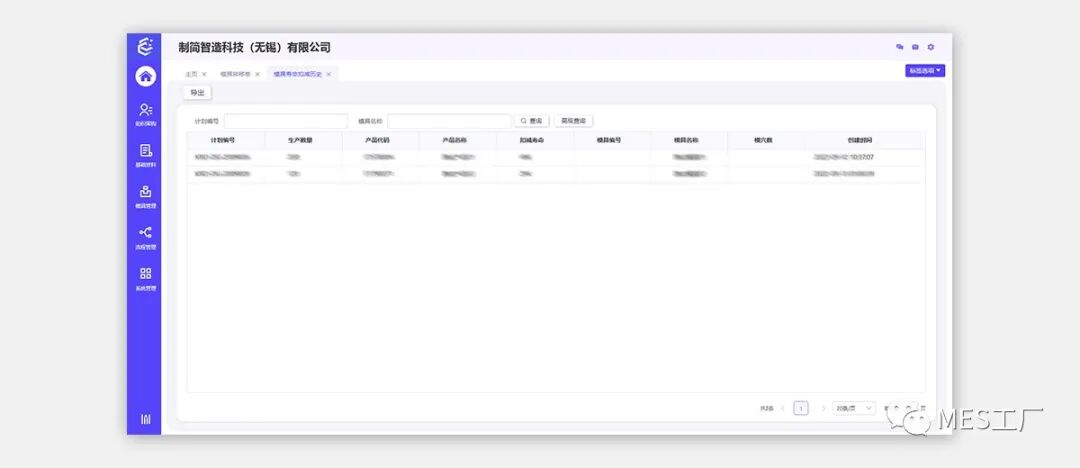1080x468 pixels.
Task: Close the 模具异动单 tab
Action: click(258, 74)
